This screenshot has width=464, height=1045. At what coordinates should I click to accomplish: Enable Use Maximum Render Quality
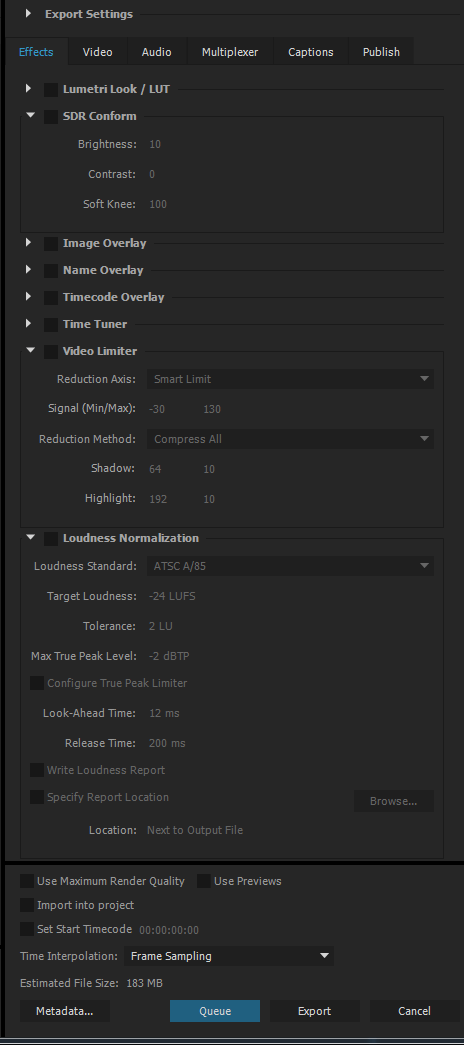coord(27,881)
